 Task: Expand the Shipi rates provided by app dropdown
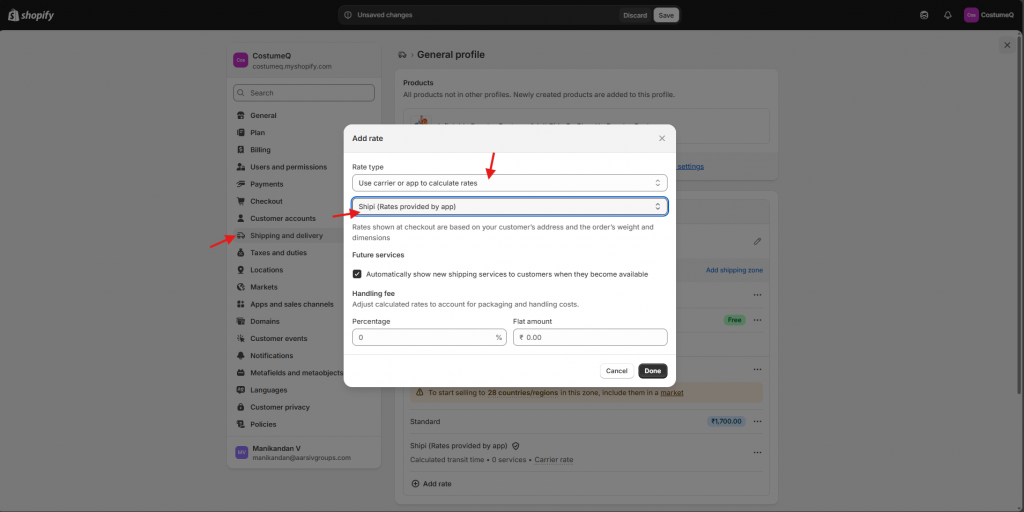pos(510,207)
